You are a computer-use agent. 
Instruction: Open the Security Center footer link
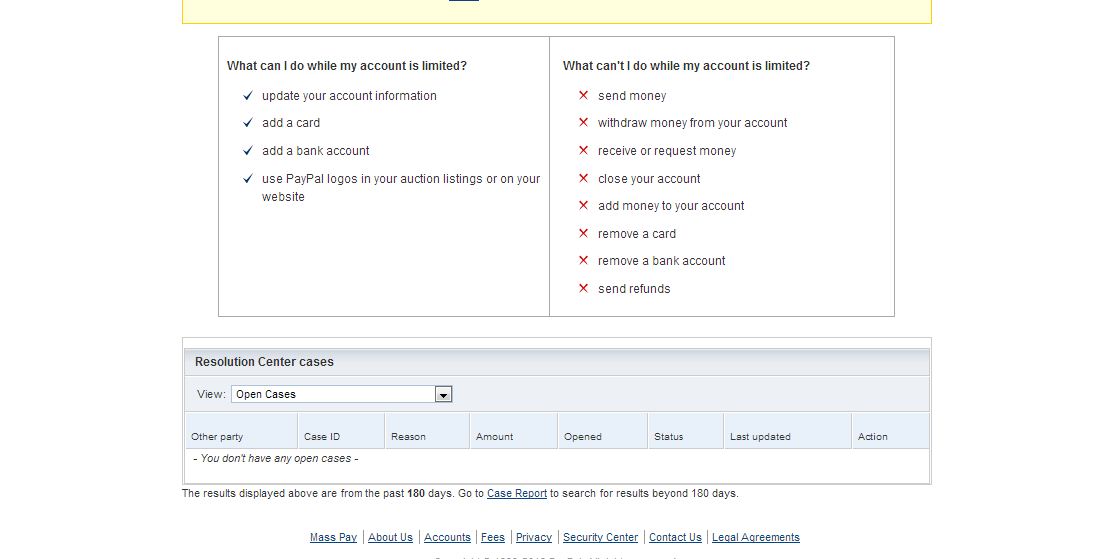click(601, 537)
